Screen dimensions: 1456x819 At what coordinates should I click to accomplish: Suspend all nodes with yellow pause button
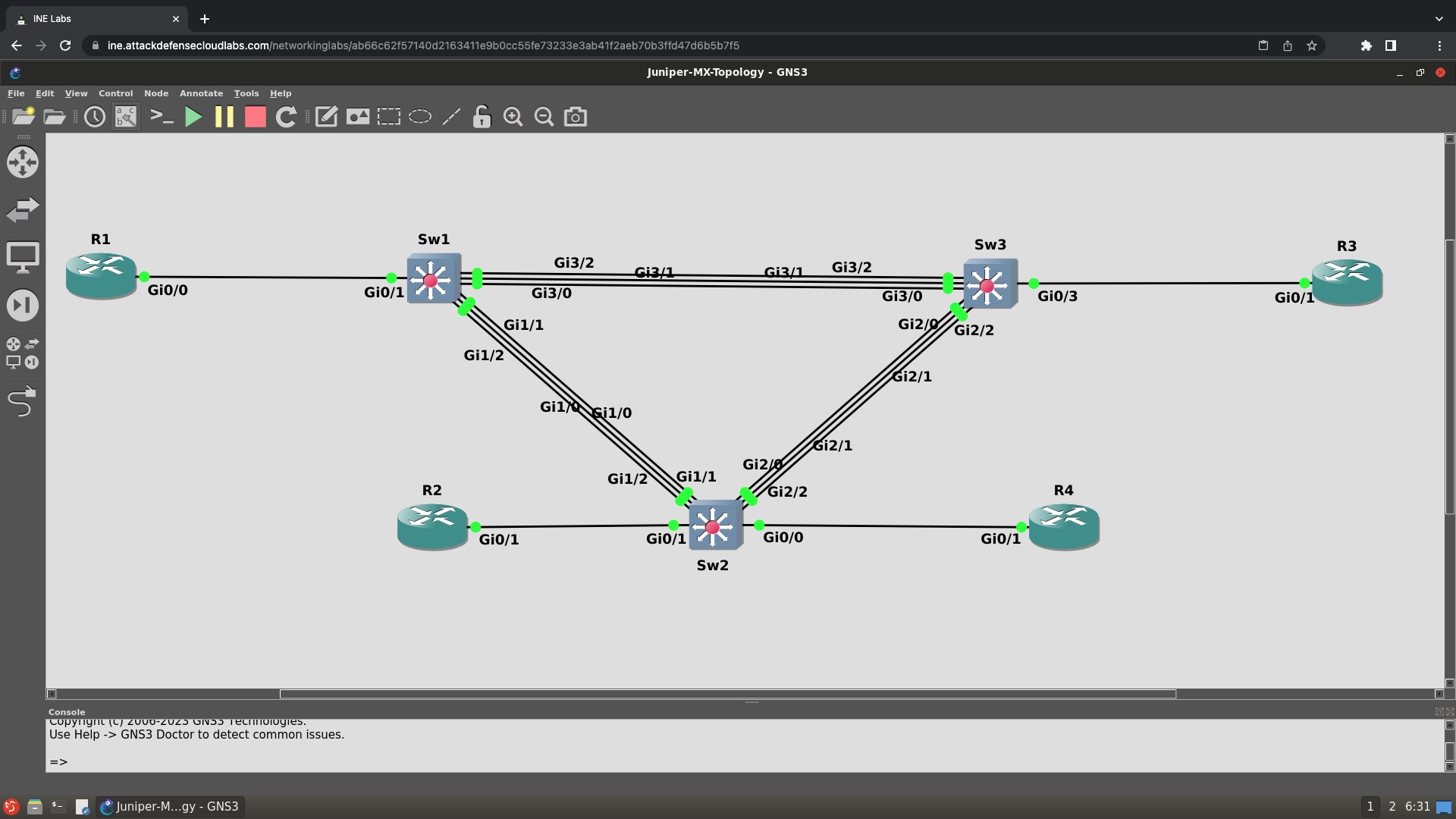tap(224, 117)
